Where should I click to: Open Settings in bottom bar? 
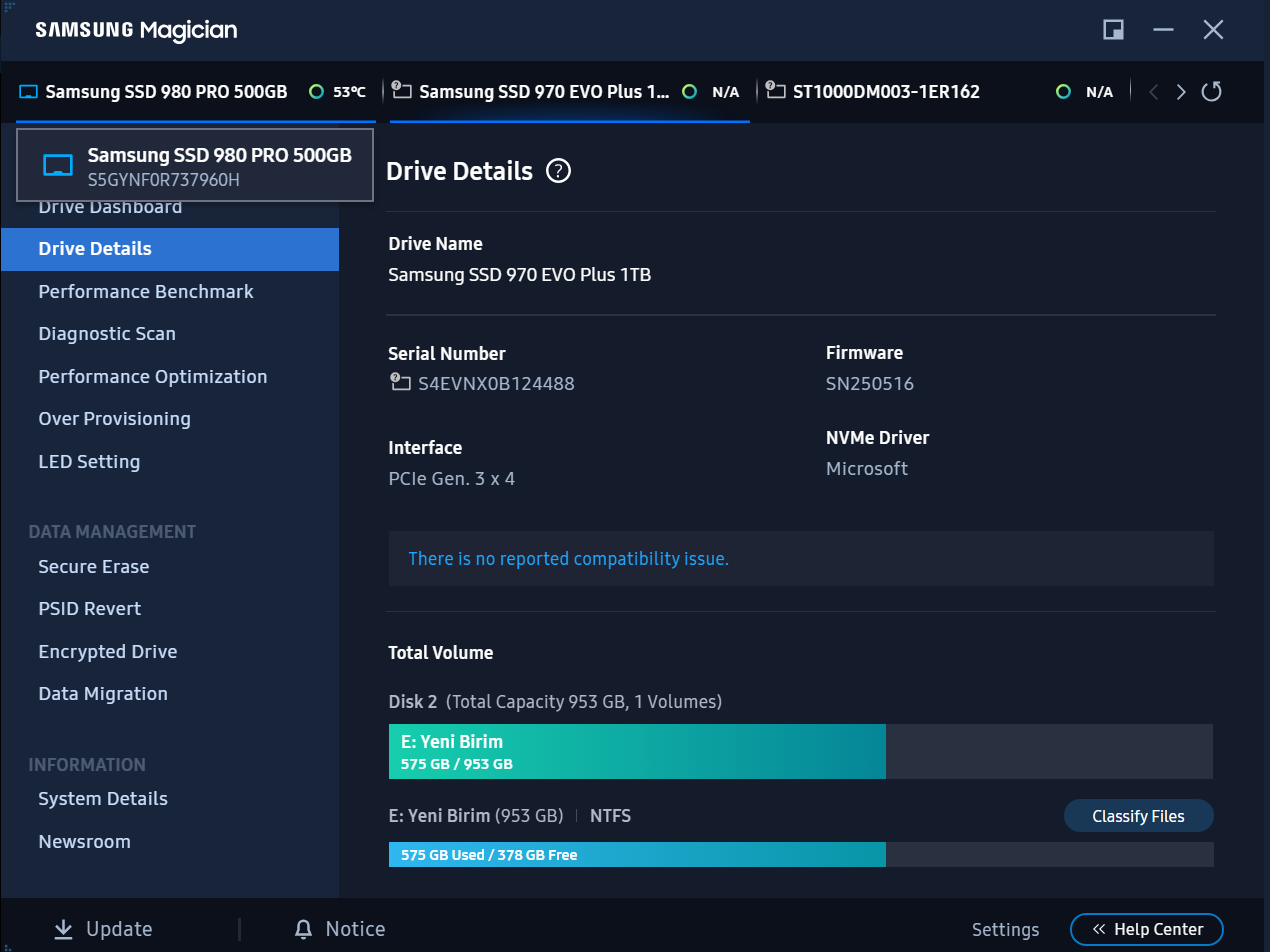(1005, 930)
